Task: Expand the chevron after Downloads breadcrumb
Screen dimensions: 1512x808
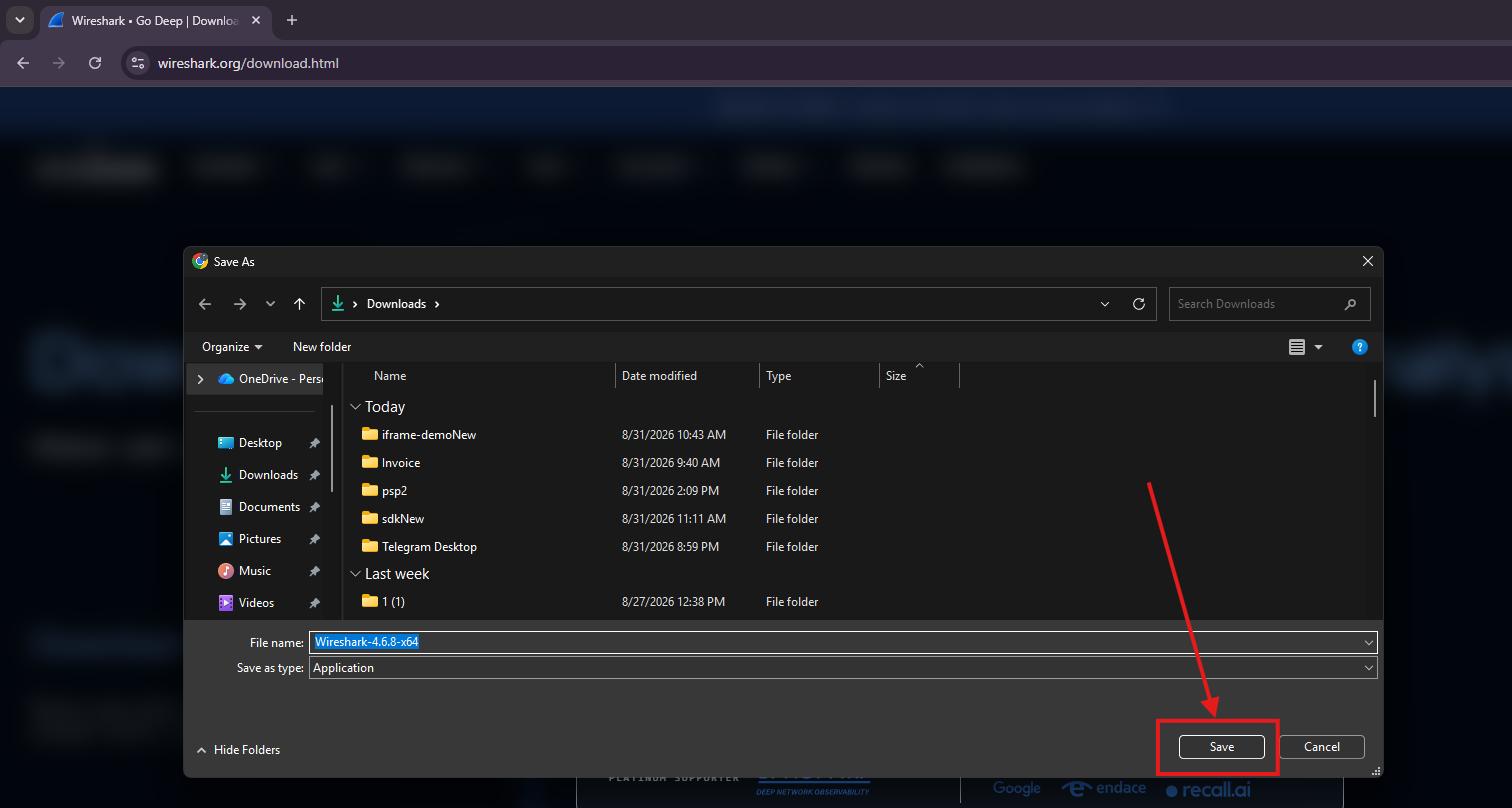Action: pyautogui.click(x=437, y=304)
